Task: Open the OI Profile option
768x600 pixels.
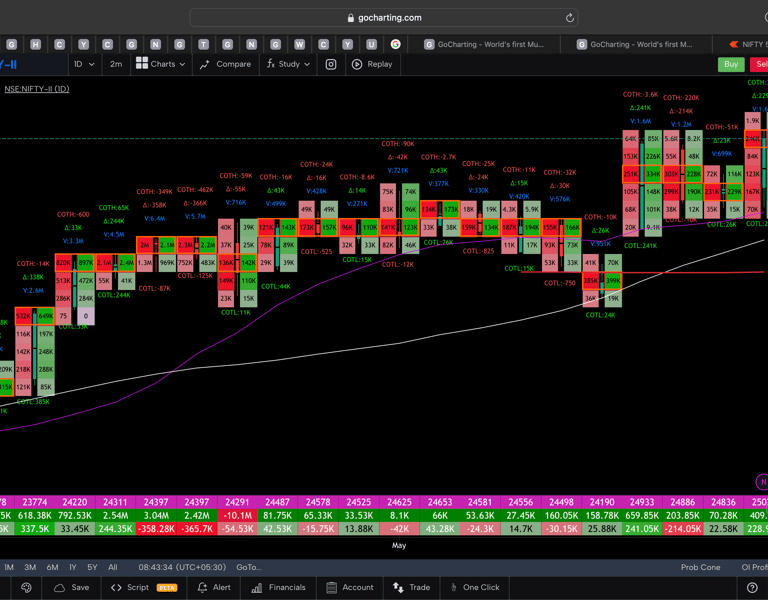Action: [x=754, y=567]
